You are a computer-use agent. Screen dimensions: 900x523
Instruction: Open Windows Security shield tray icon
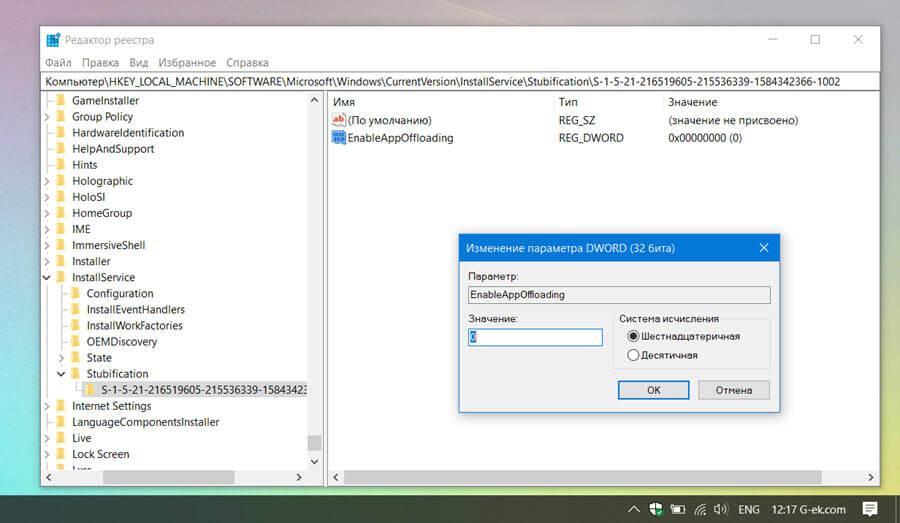[655, 509]
